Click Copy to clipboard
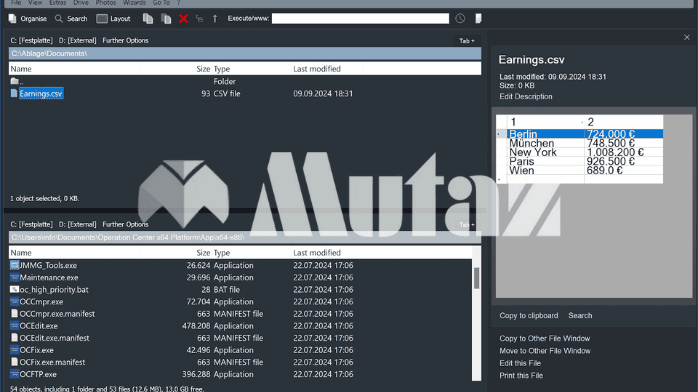 (x=529, y=315)
